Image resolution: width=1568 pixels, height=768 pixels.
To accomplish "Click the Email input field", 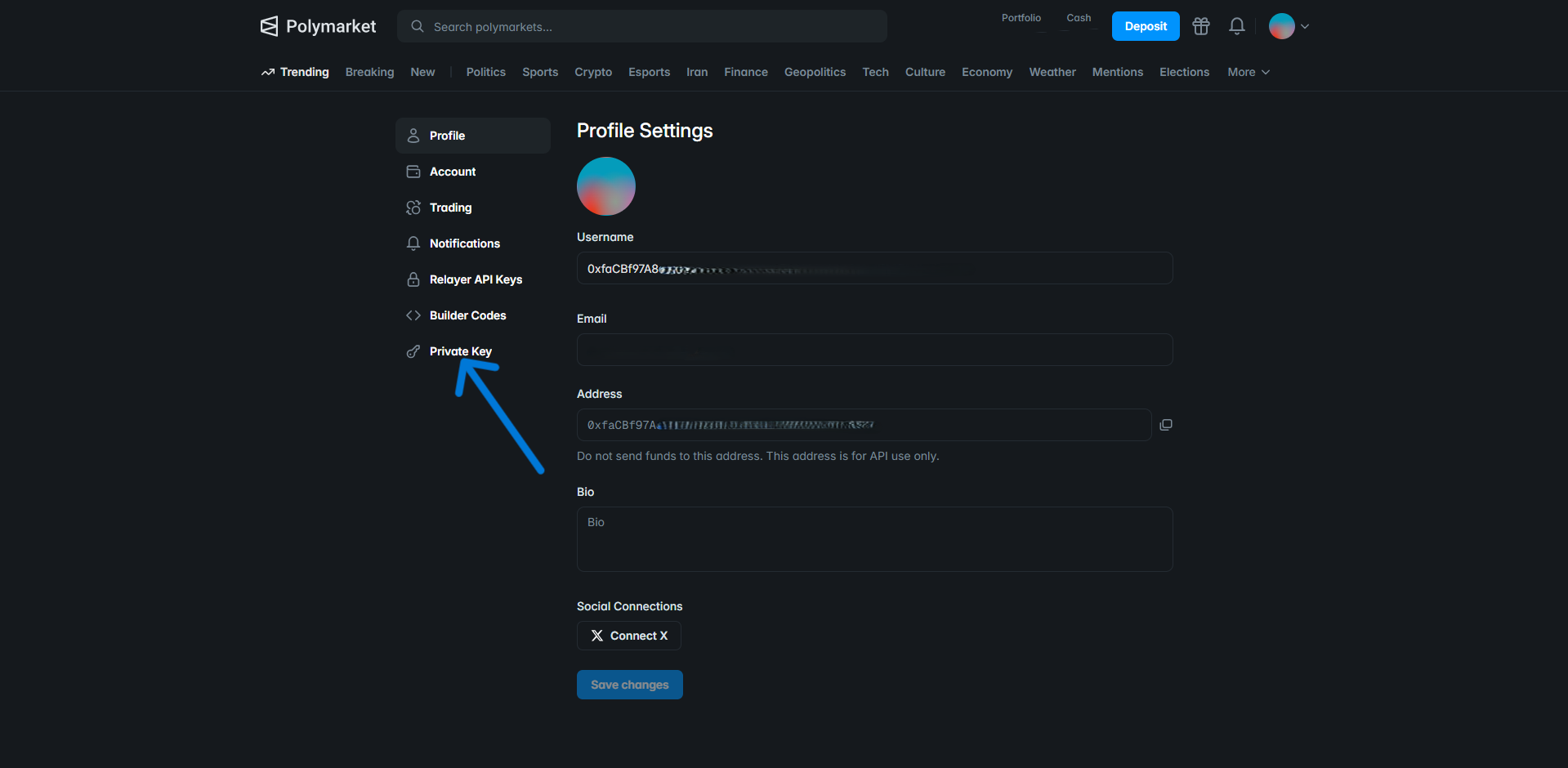I will 875,350.
